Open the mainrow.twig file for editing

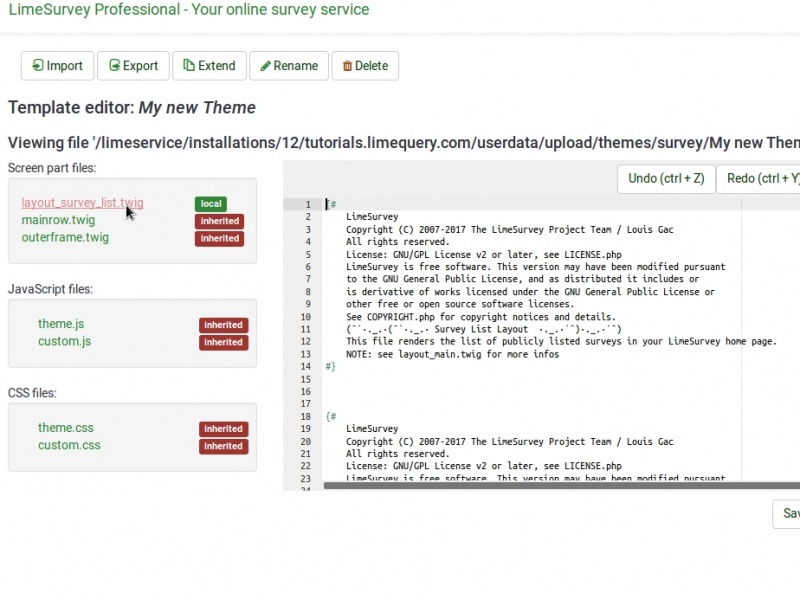(x=59, y=219)
